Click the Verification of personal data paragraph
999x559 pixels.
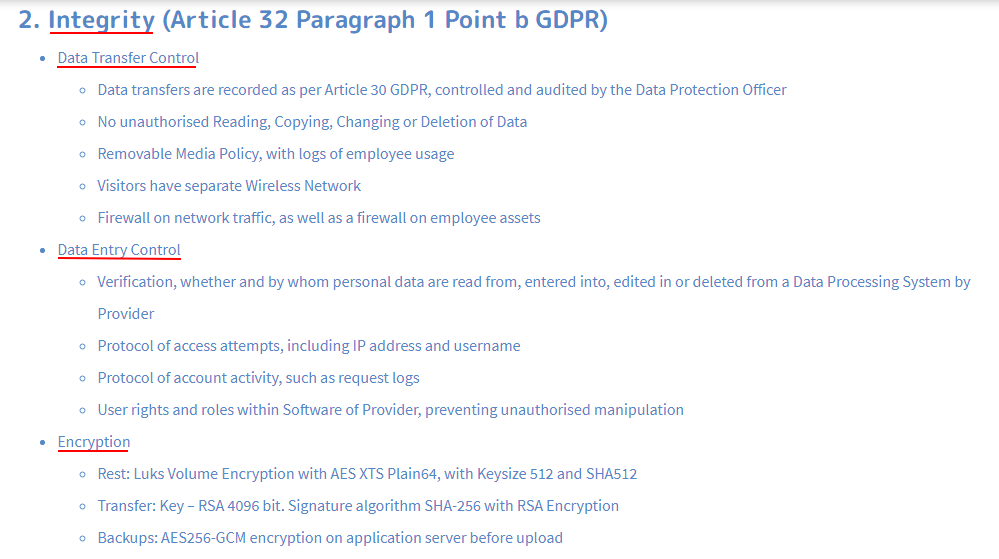533,298
